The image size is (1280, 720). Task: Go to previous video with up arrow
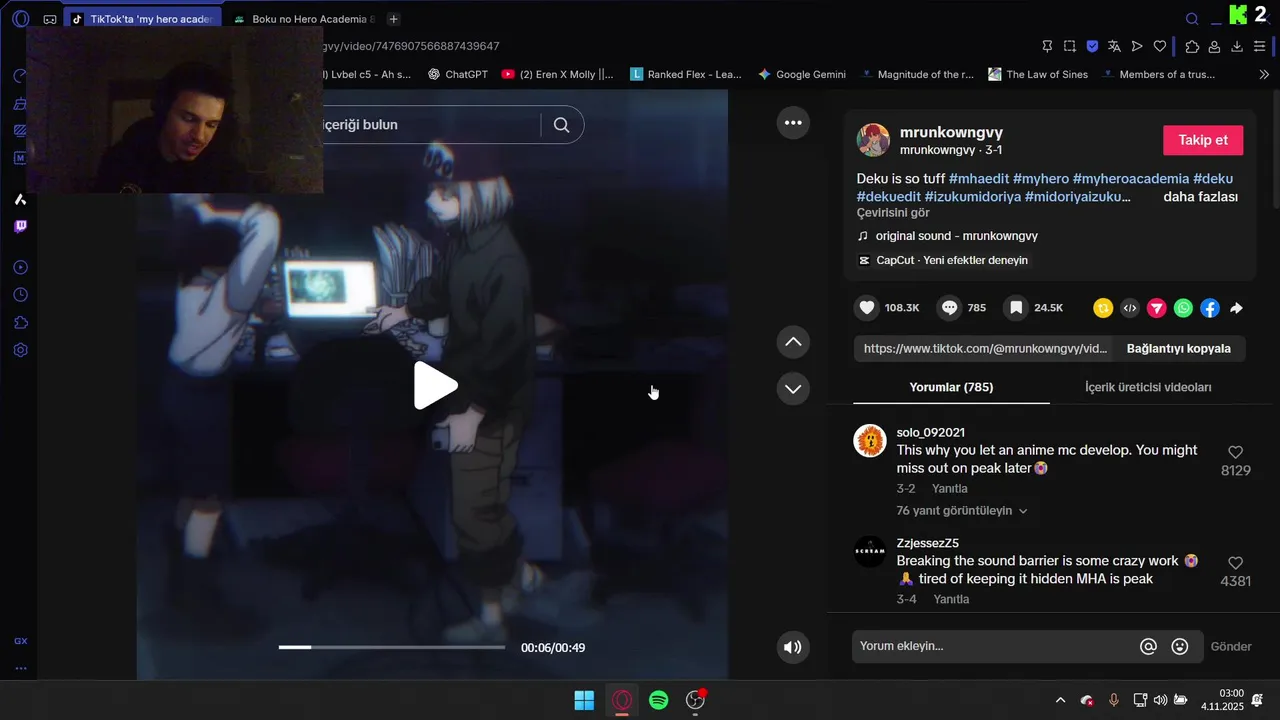793,342
